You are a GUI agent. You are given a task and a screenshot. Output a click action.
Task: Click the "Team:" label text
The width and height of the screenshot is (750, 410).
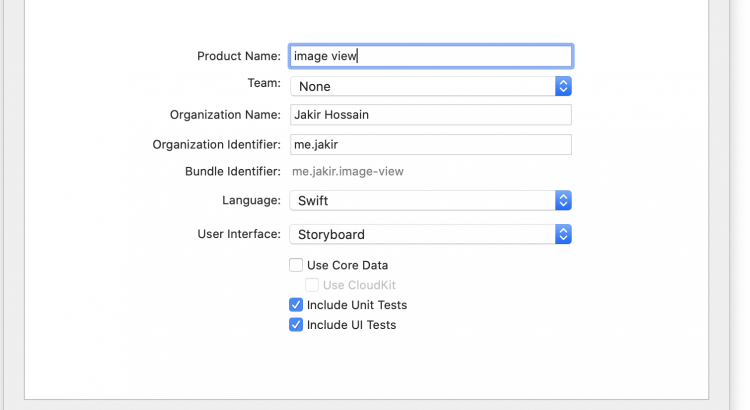tap(264, 83)
